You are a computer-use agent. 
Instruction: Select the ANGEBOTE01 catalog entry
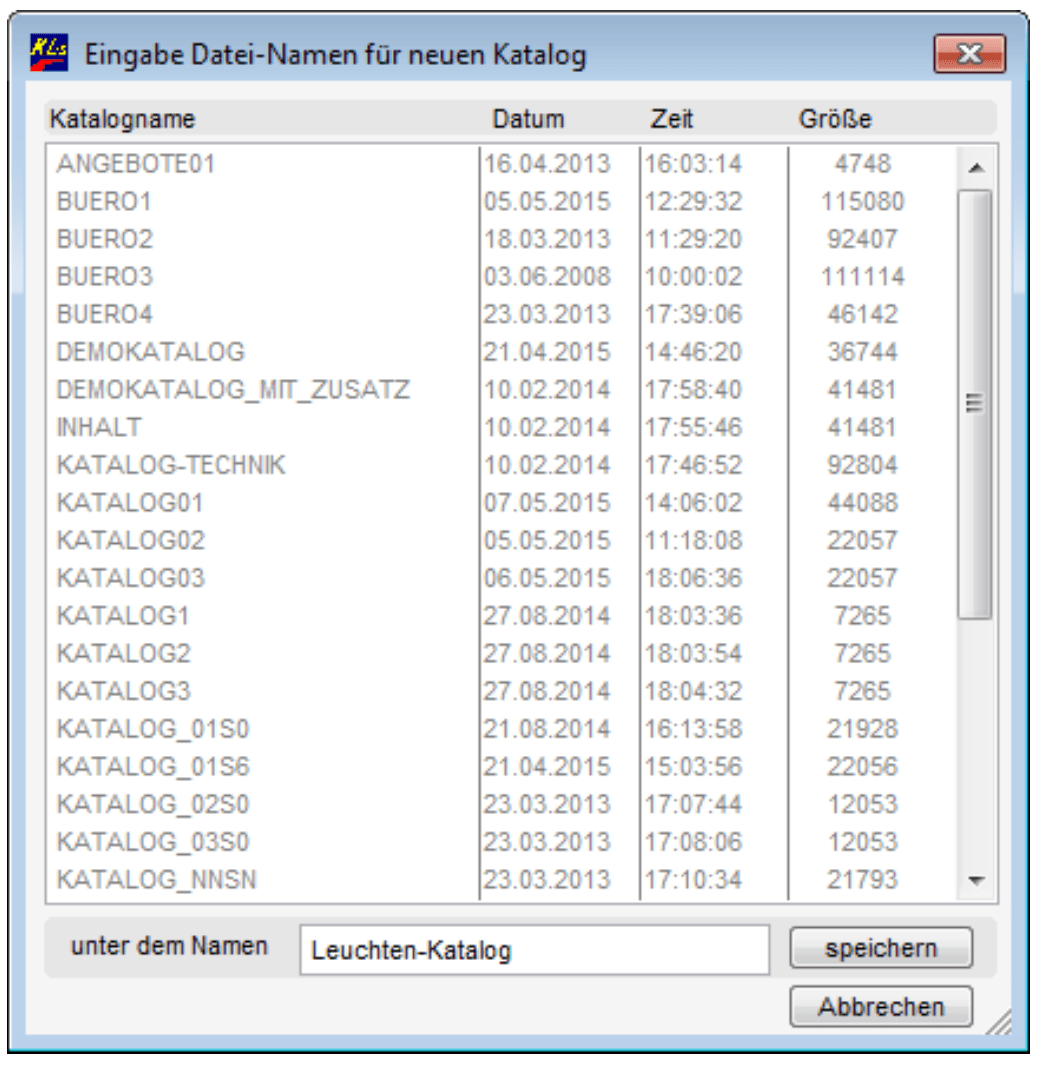pos(136,164)
